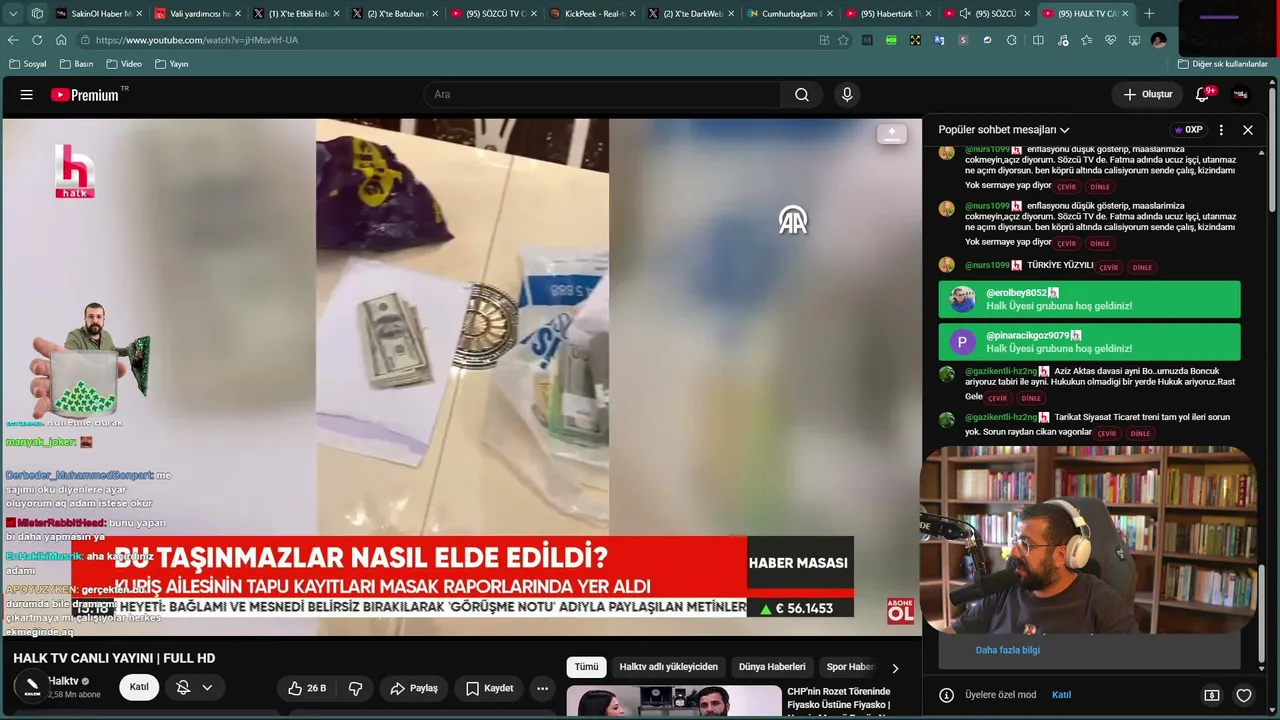Open Diğer sık kullanılanlar bookmarks folder
This screenshot has height=720, width=1280.
click(x=1222, y=64)
